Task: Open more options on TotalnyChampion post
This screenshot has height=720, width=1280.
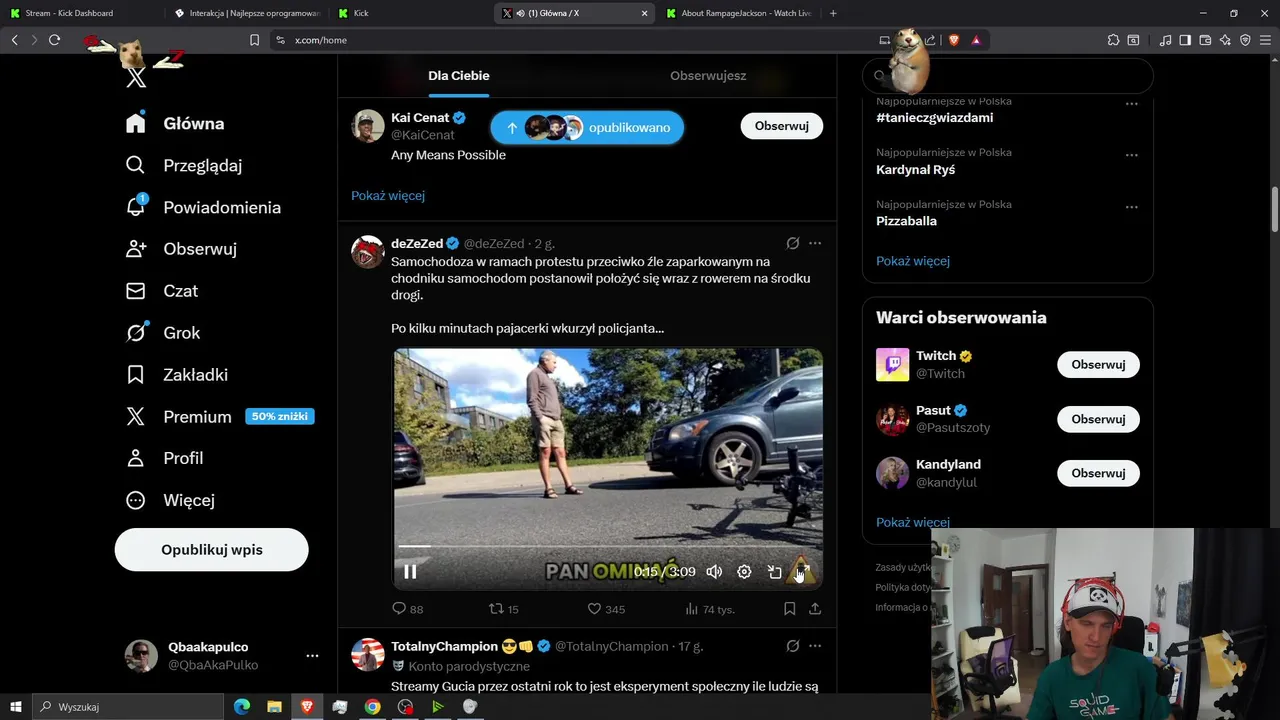Action: tap(815, 646)
